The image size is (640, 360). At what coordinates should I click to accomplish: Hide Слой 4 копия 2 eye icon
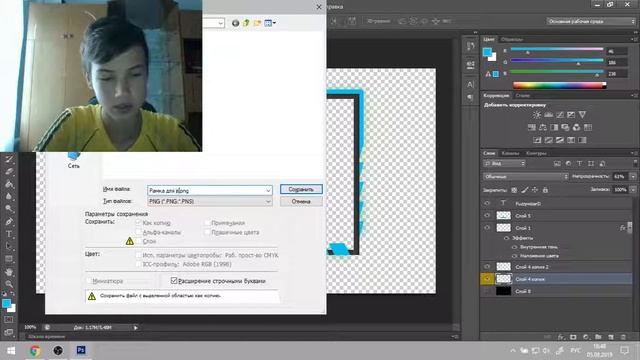[487, 267]
